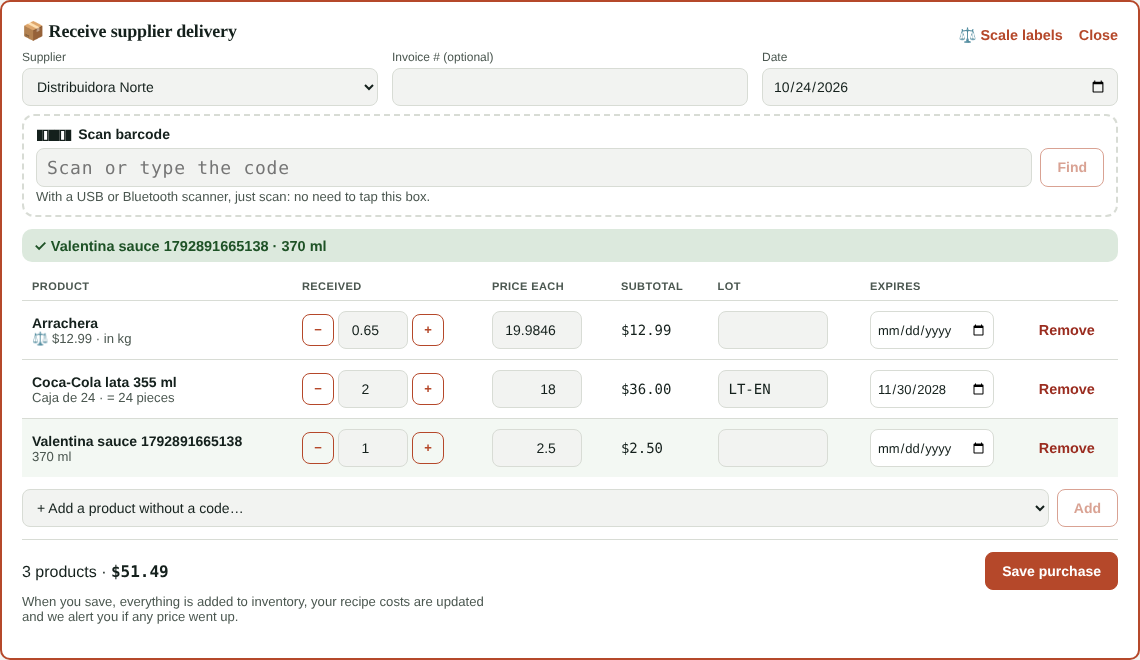The image size is (1140, 660).
Task: Click the Scan or type the code field
Action: [534, 167]
